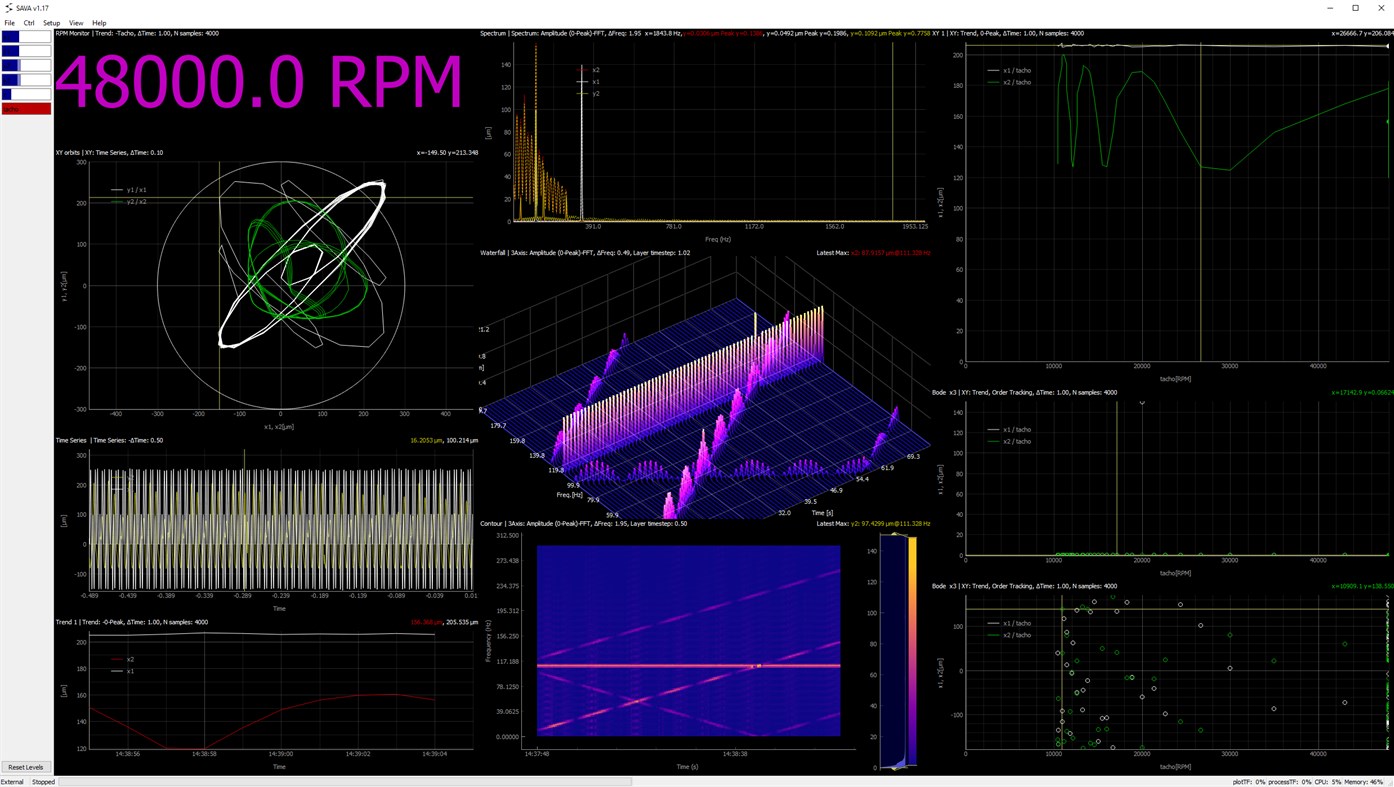The width and height of the screenshot is (1394, 787).
Task: Click the y1 / x1 legend entry in XY orbits
Action: tap(129, 190)
